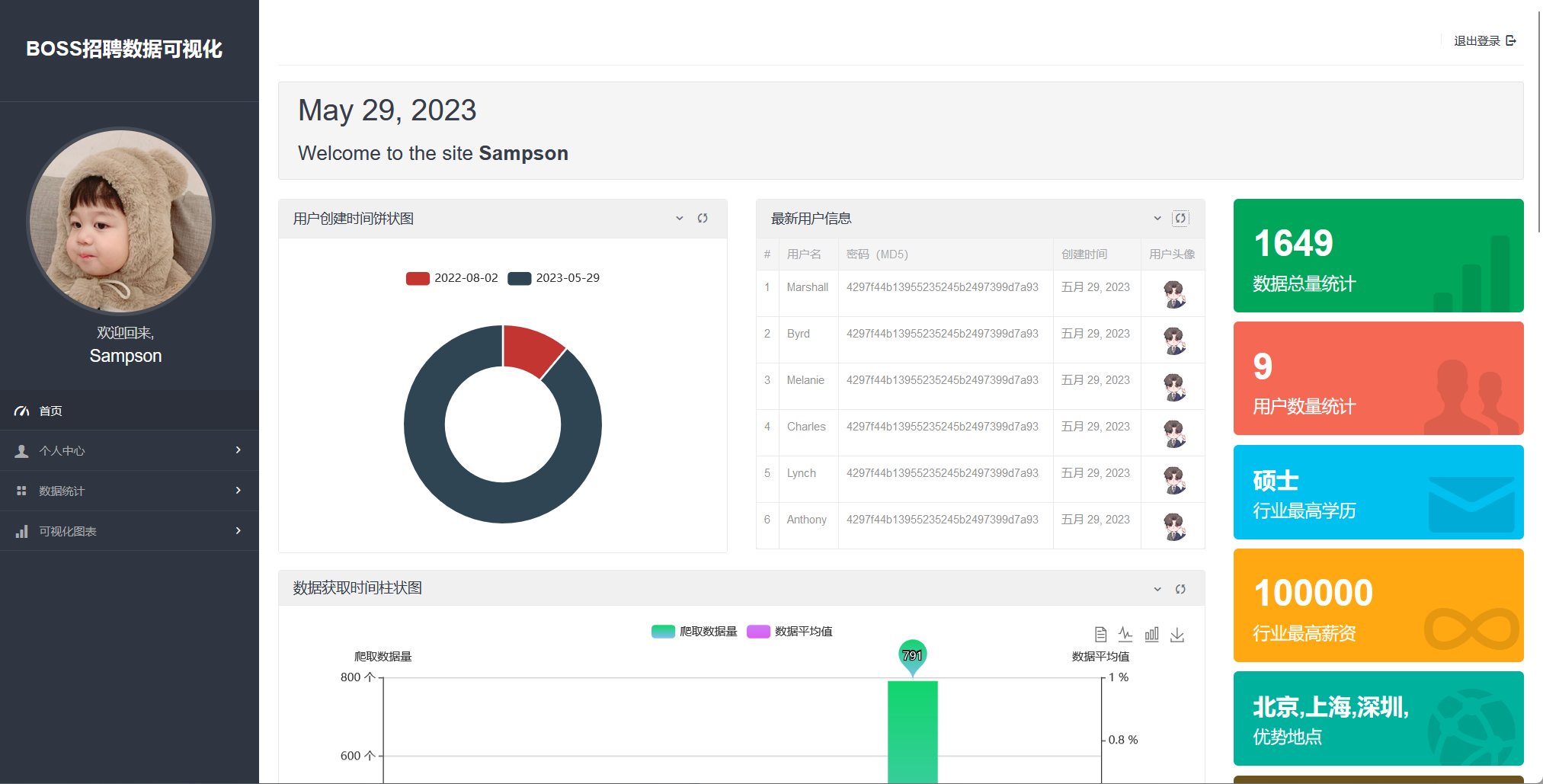The image size is (1543, 784).
Task: Click the 行业最高学历 blue card
Action: click(1378, 492)
